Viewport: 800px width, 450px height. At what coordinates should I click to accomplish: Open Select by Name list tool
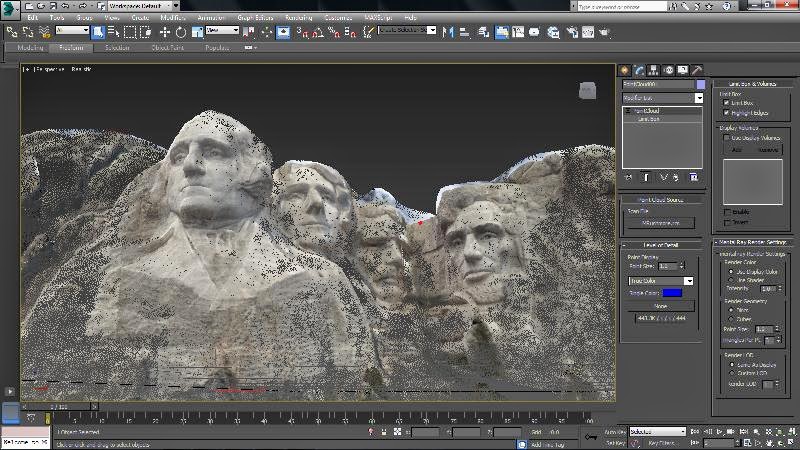(113, 32)
